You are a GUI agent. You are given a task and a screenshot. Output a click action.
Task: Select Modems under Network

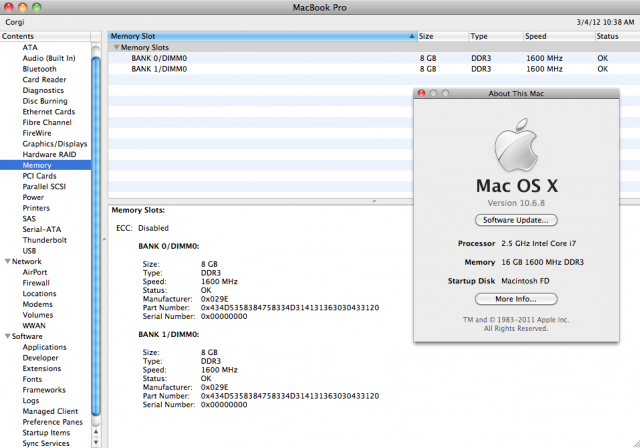pyautogui.click(x=38, y=304)
